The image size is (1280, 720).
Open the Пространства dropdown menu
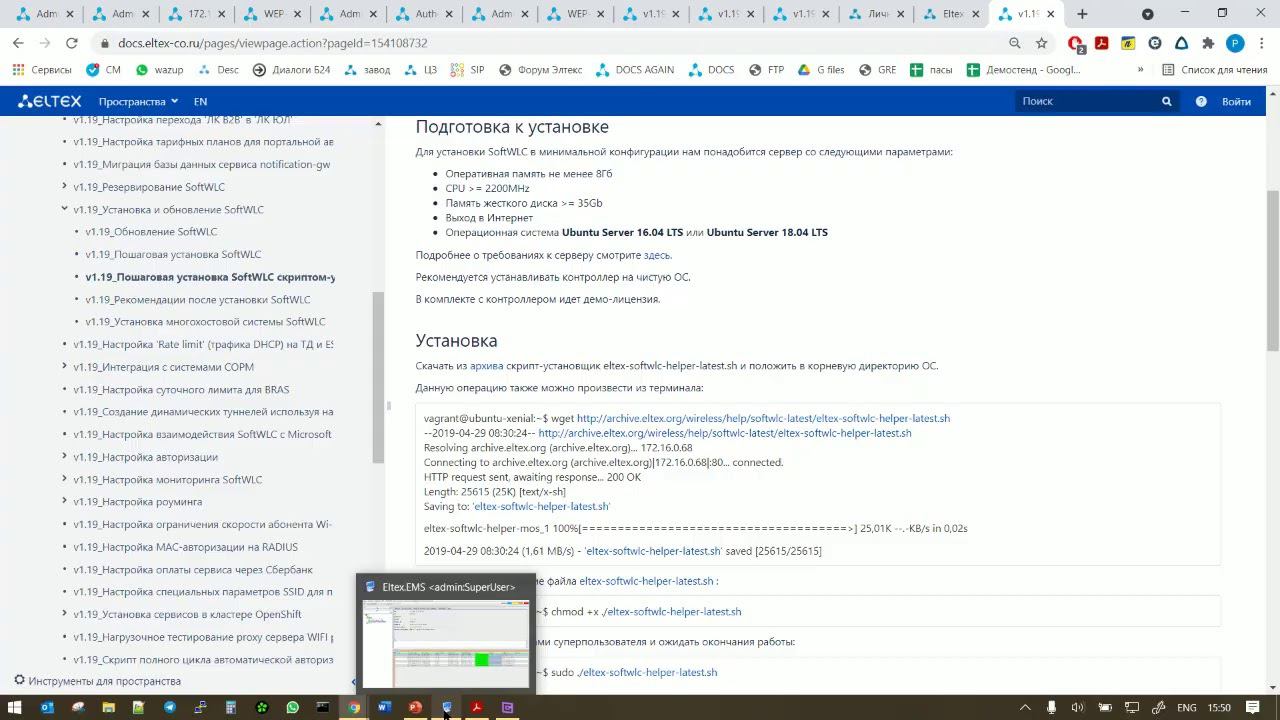(138, 101)
